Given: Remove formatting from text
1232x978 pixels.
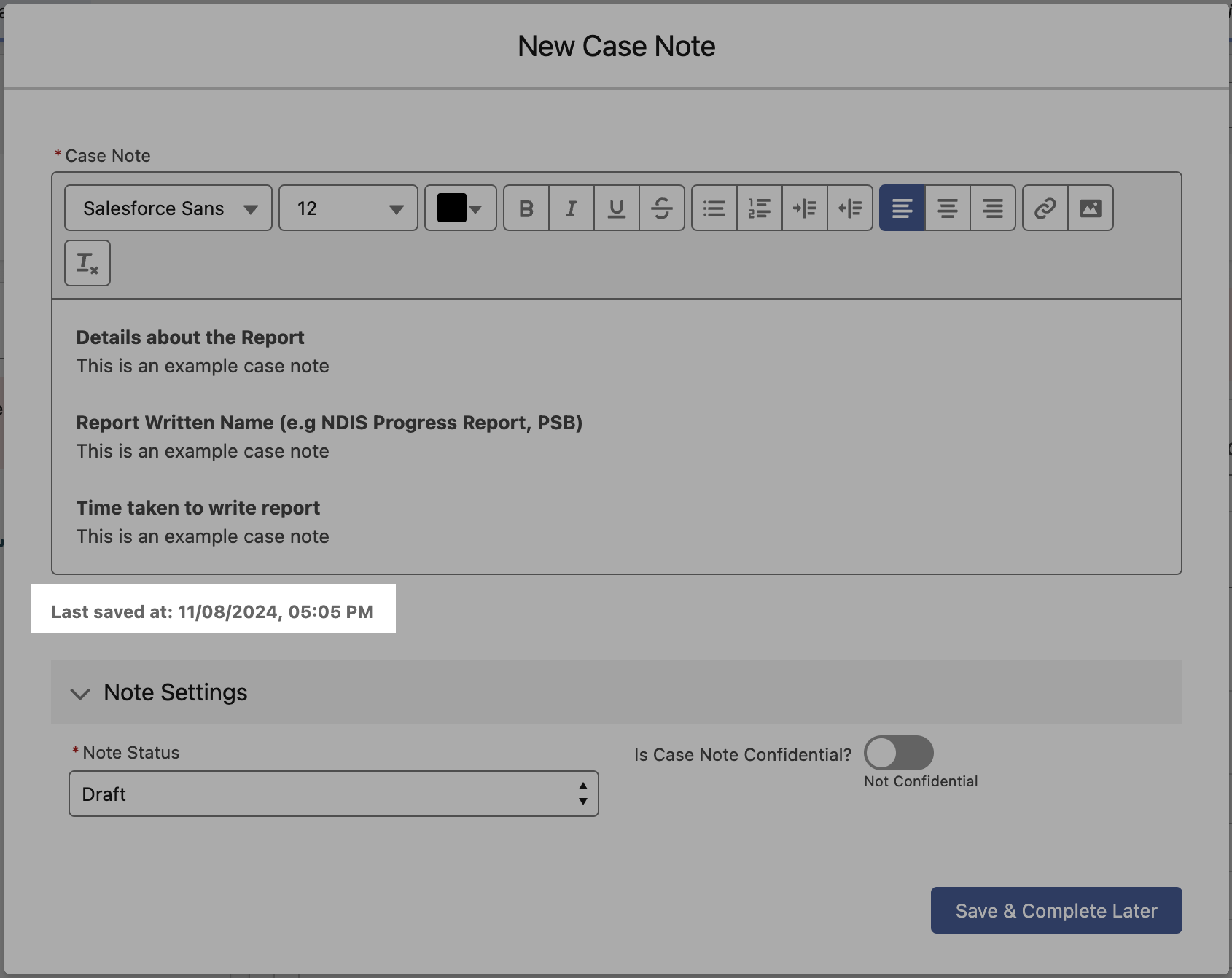Looking at the screenshot, I should [87, 263].
